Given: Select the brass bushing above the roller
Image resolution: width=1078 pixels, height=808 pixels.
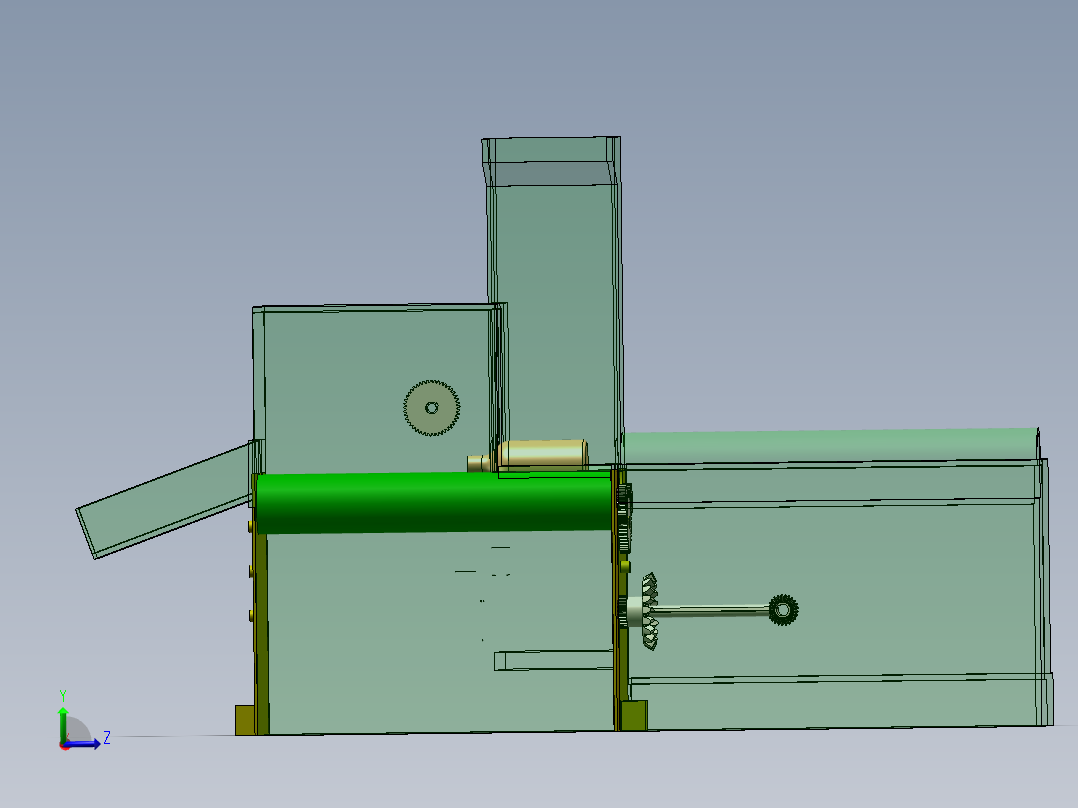Looking at the screenshot, I should tap(542, 453).
